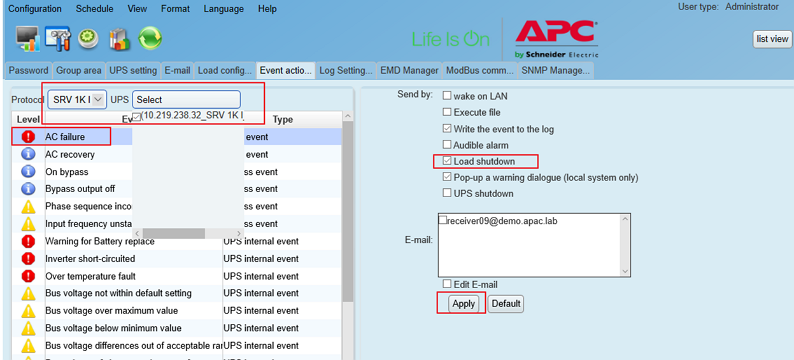
Task: Toggle Pop-up a warning dialogue checkbox
Action: tap(447, 177)
